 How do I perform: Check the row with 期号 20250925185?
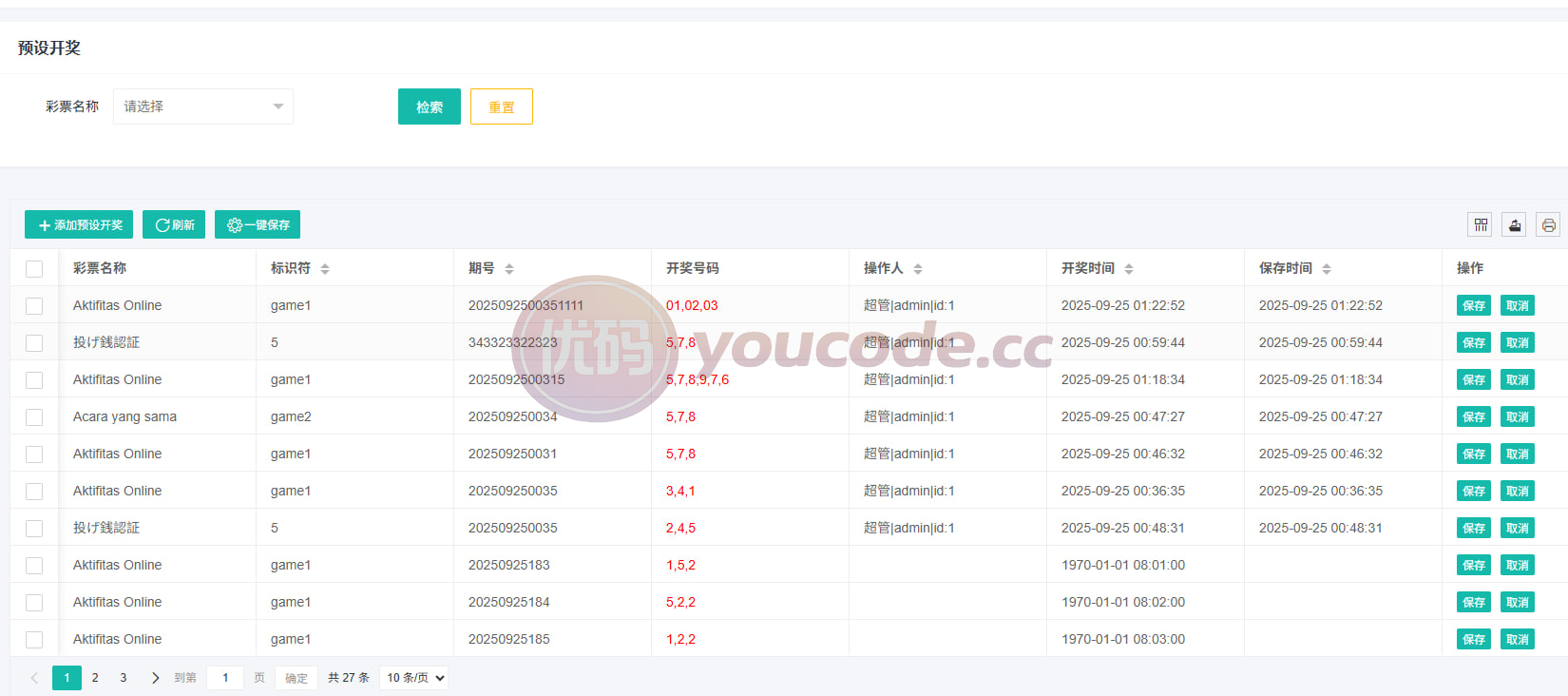[x=34, y=640]
